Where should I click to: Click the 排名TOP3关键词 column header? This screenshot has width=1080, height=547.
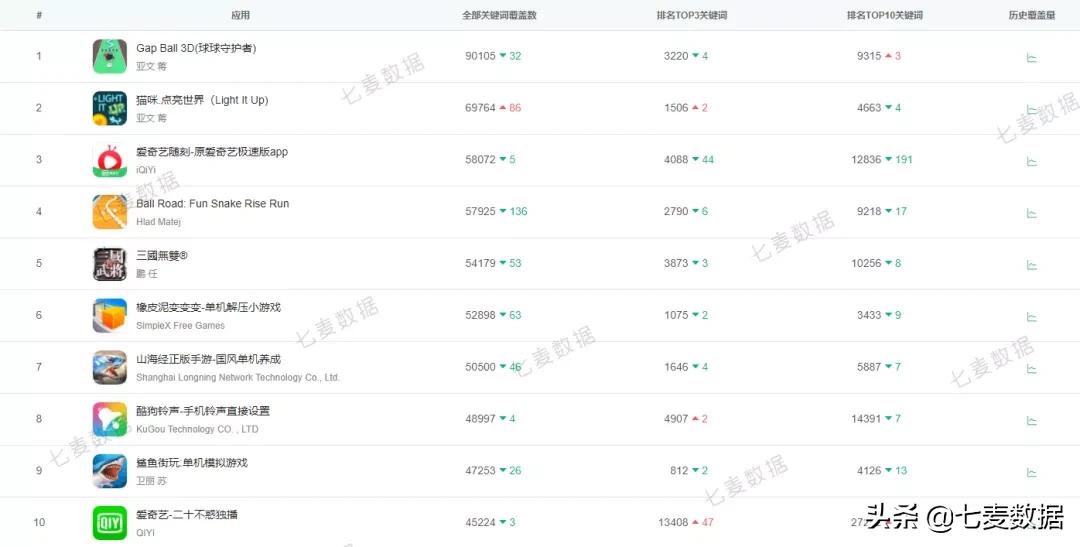pyautogui.click(x=692, y=15)
